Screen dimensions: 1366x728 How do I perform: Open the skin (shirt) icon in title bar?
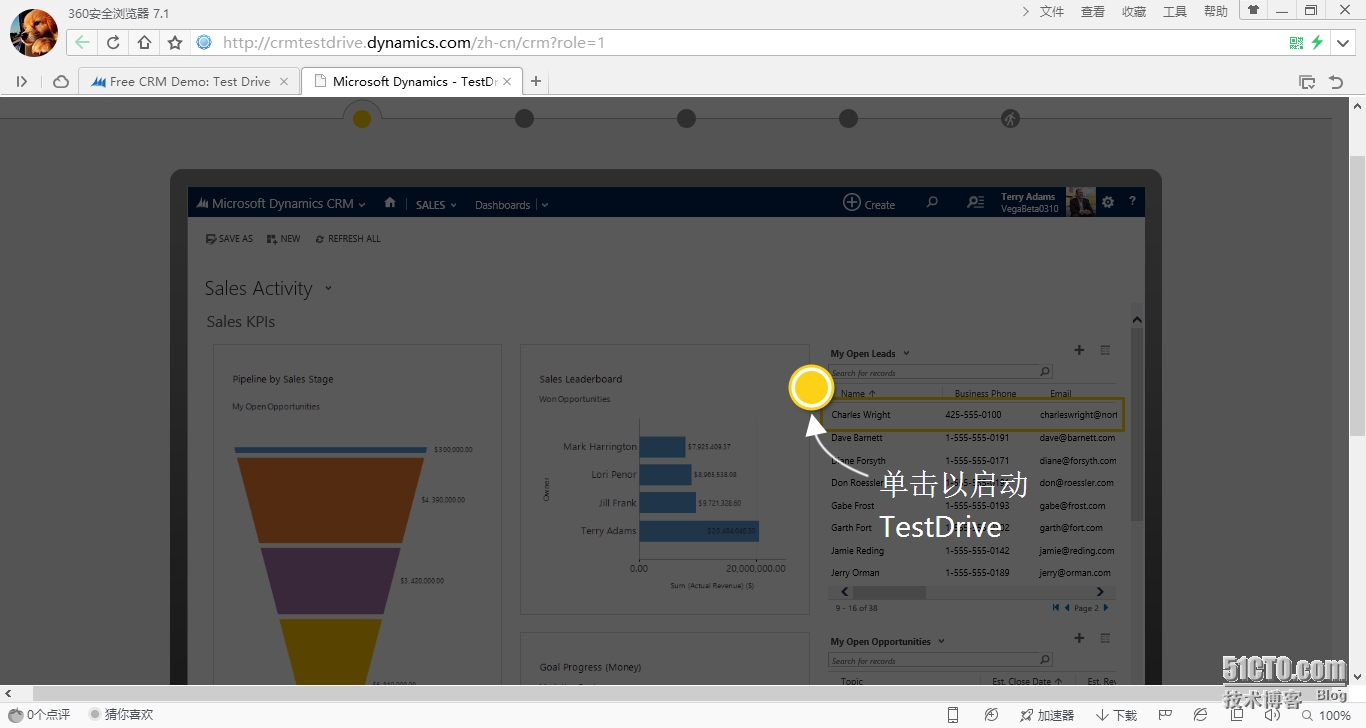tap(1253, 10)
